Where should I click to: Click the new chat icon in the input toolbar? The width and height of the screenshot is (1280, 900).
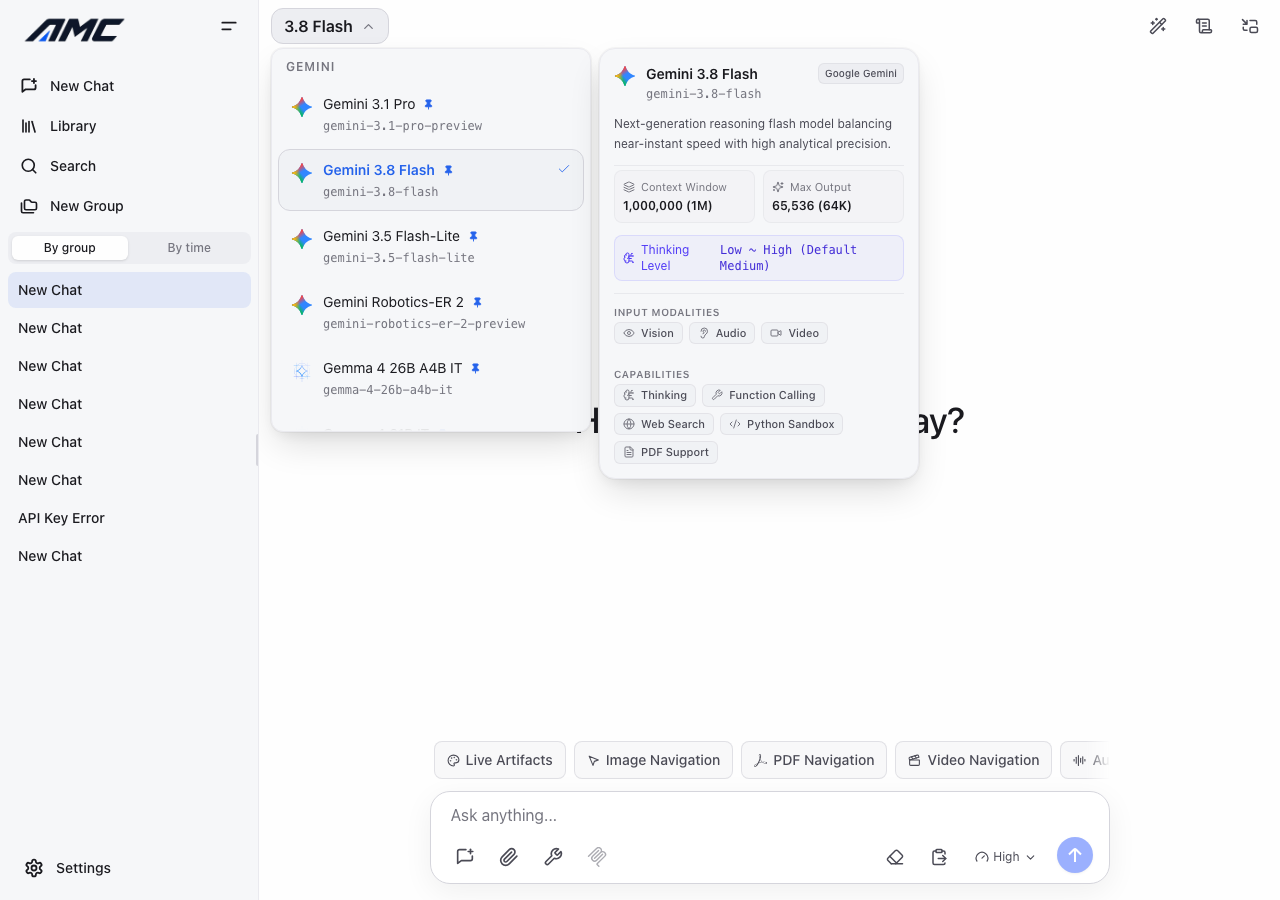click(x=465, y=856)
